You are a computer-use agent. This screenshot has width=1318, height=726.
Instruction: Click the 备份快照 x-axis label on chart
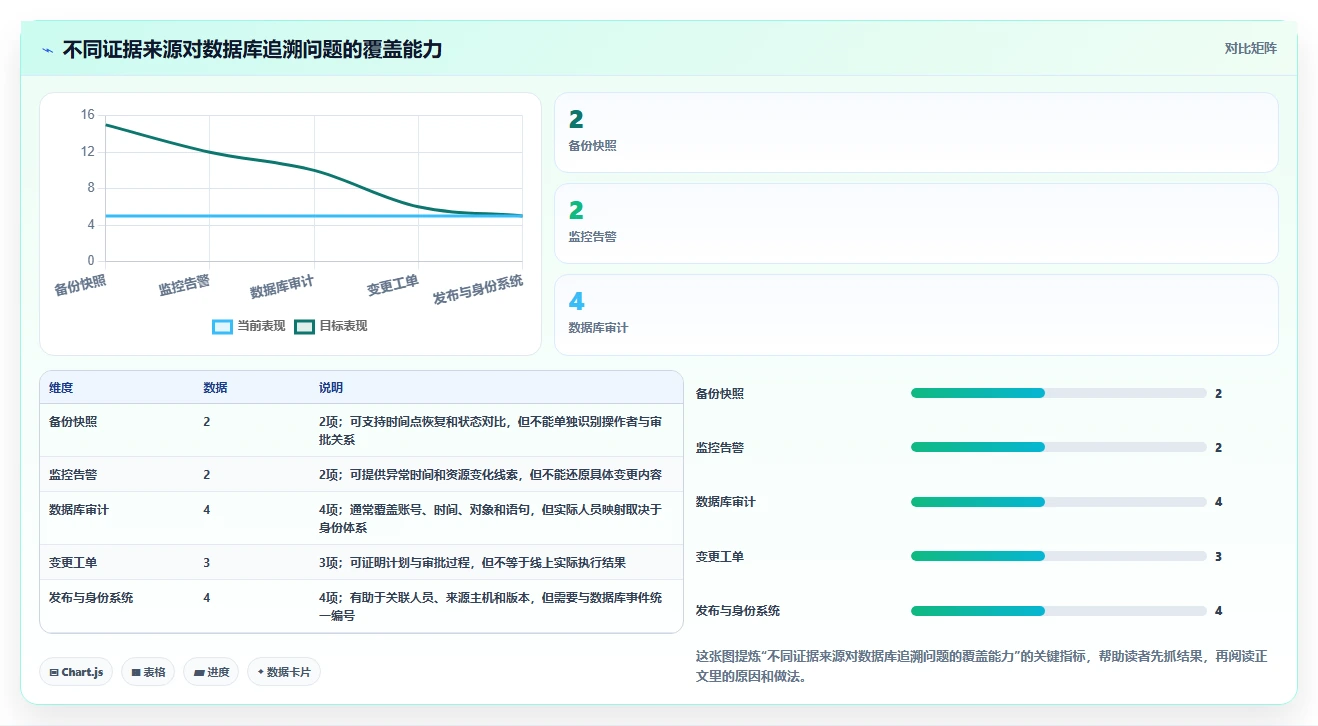click(x=80, y=285)
